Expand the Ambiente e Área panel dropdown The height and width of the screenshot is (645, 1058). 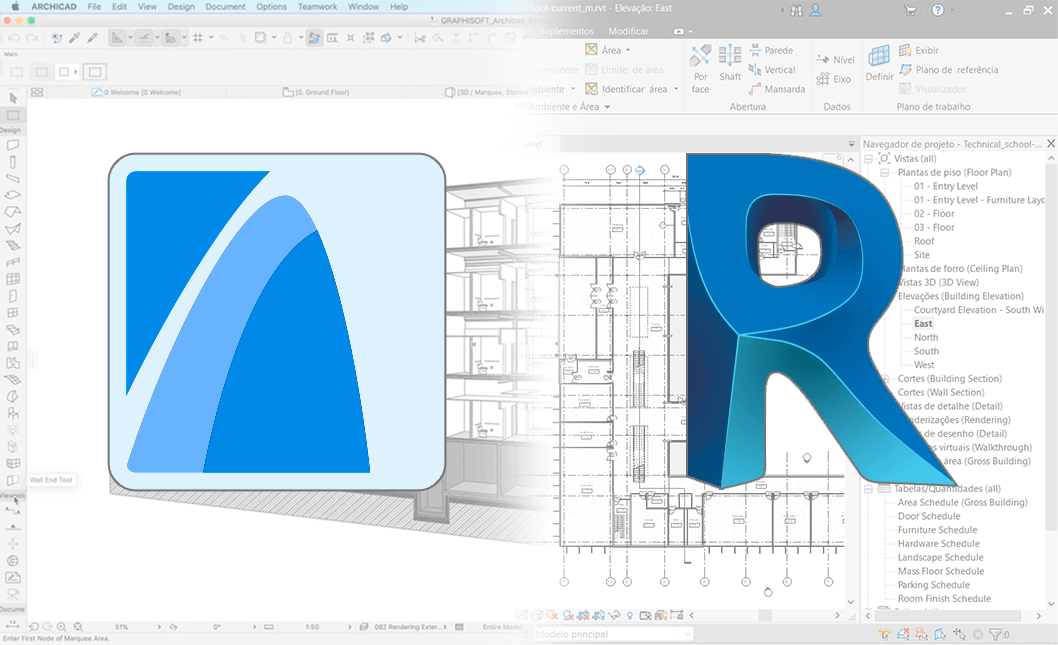[x=607, y=107]
